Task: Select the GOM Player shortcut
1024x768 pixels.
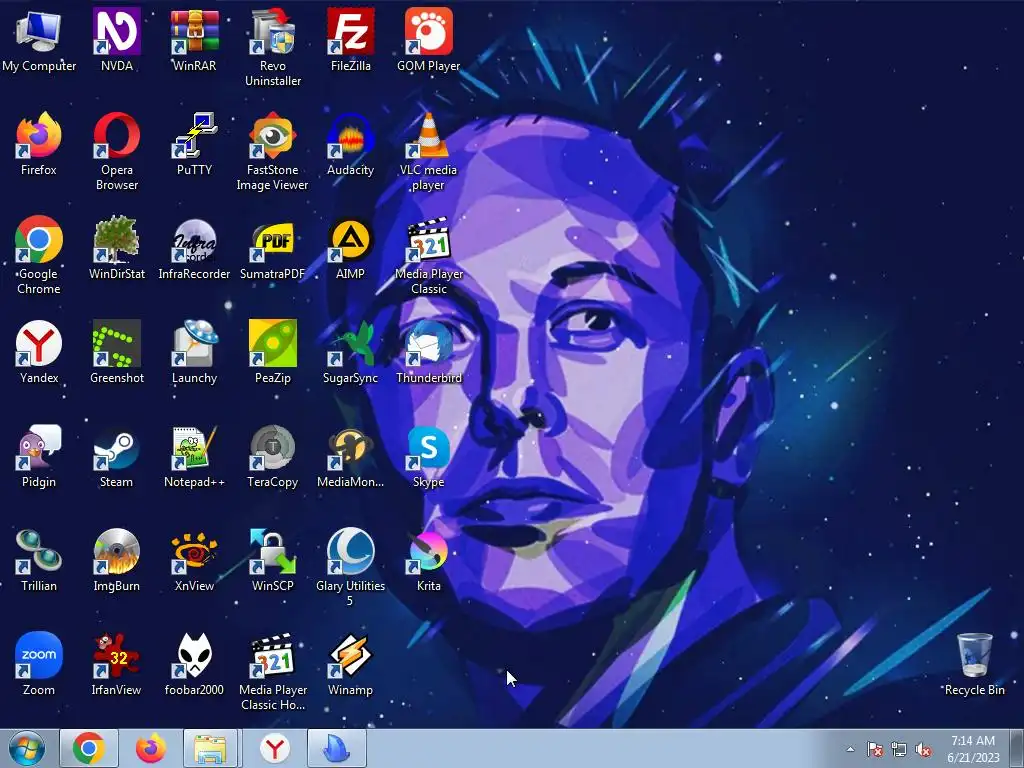Action: point(428,40)
